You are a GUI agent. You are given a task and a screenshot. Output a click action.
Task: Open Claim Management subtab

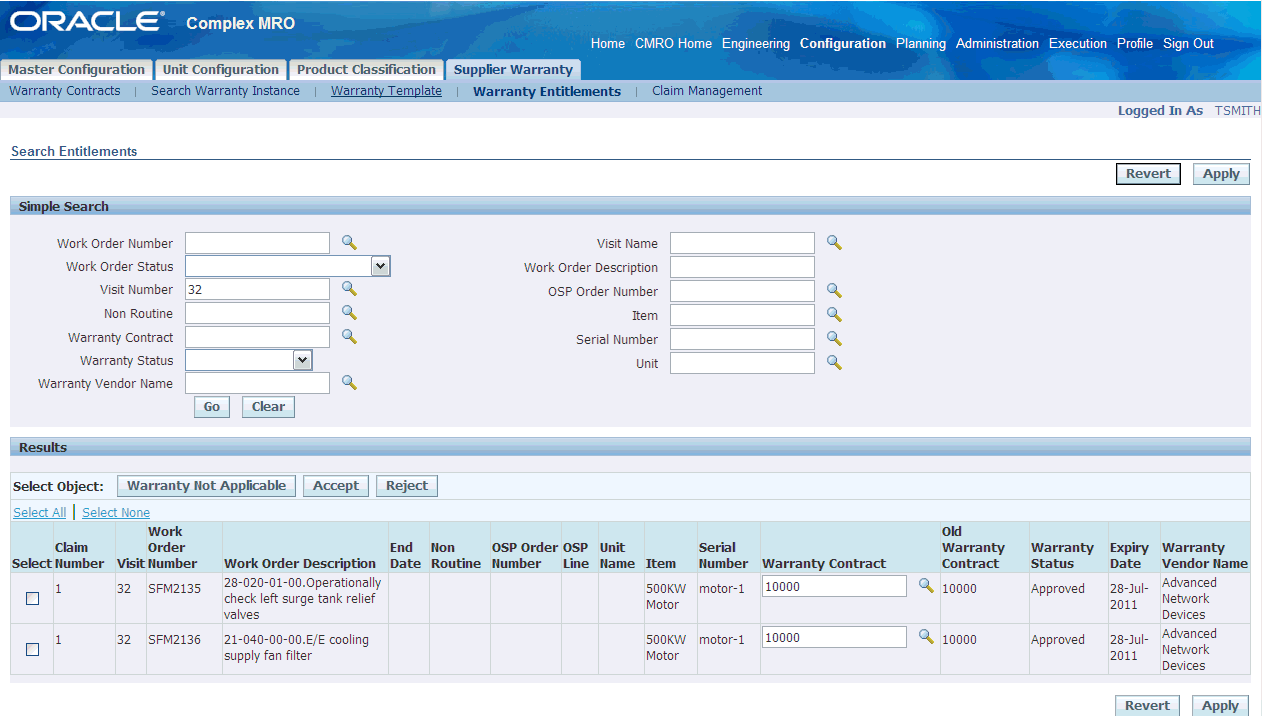point(707,91)
